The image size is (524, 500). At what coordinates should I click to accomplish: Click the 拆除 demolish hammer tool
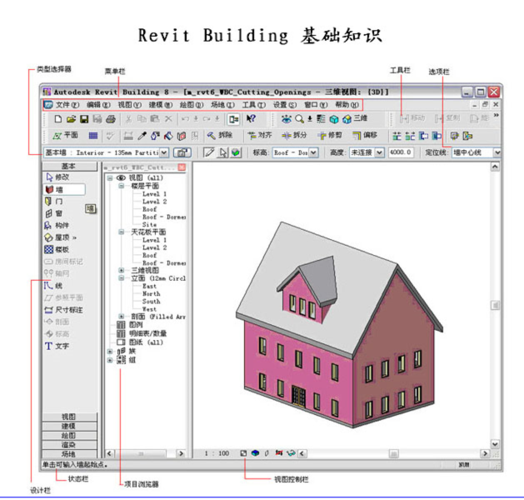pos(219,135)
